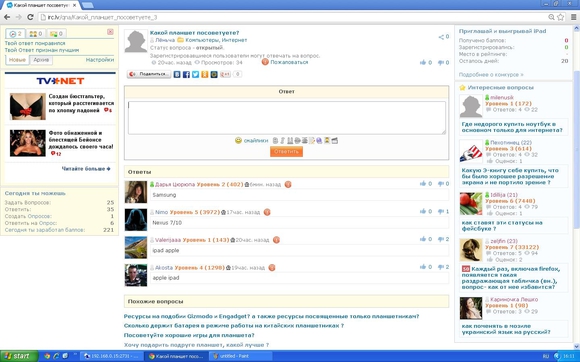Open the Beyonce news thumbnail
580x362 pixels.
coord(28,143)
